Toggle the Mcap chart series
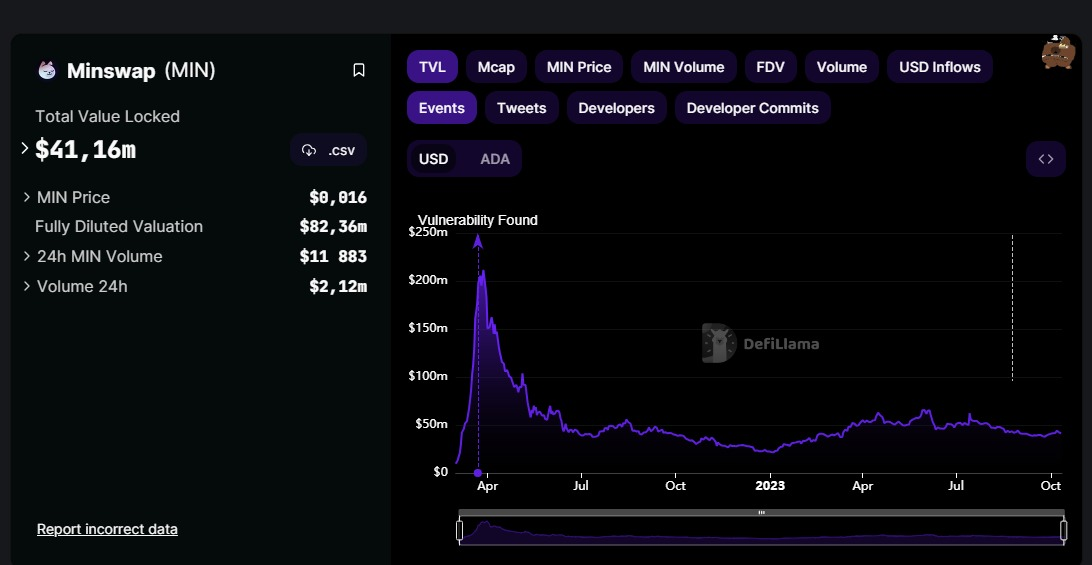 click(x=496, y=67)
